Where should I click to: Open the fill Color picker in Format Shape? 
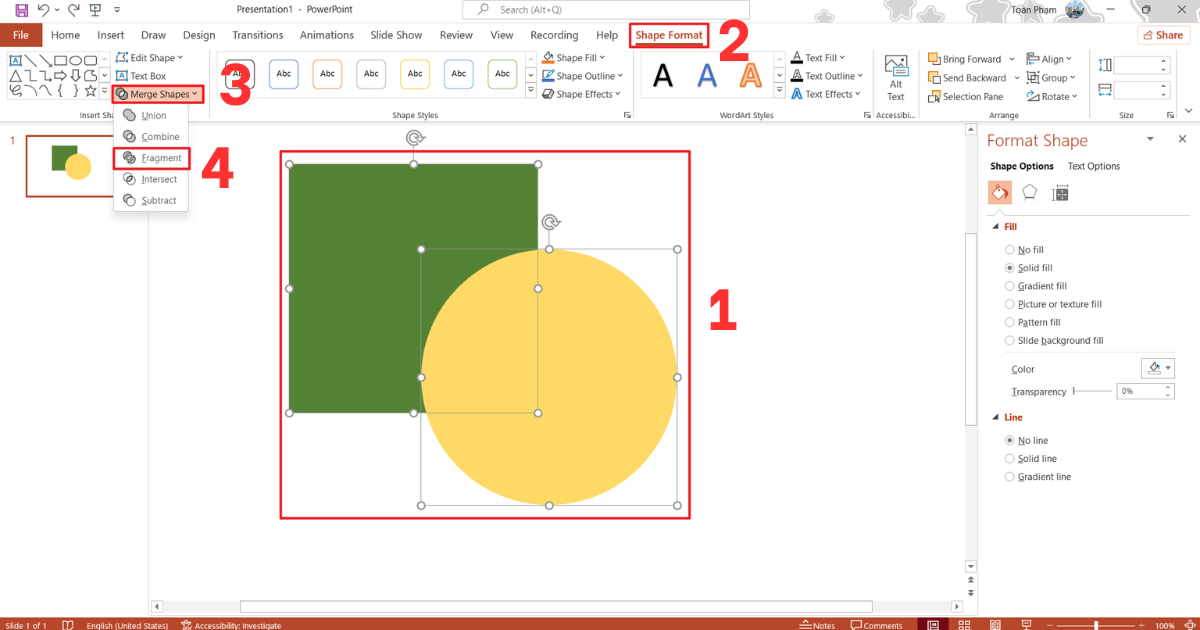point(1158,368)
